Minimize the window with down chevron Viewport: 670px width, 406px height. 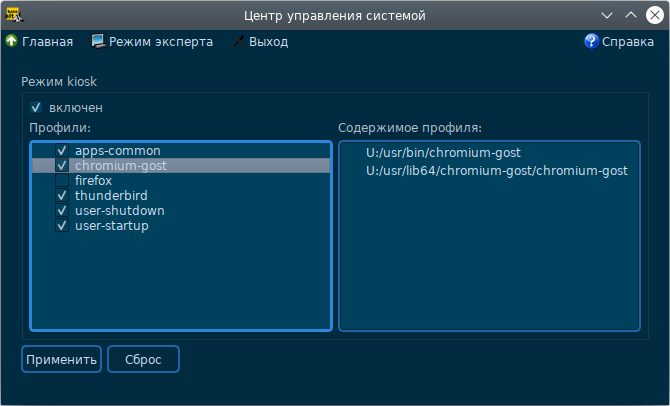[607, 15]
